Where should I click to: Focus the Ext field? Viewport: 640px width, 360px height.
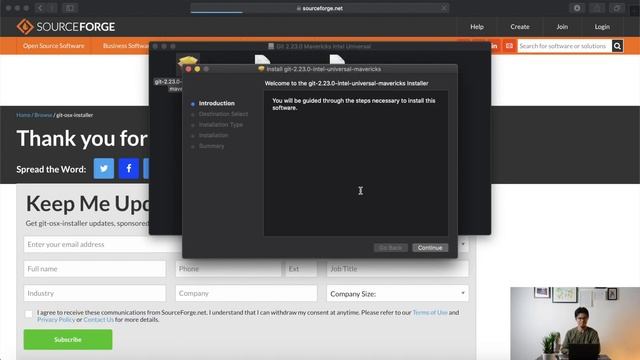(301, 269)
